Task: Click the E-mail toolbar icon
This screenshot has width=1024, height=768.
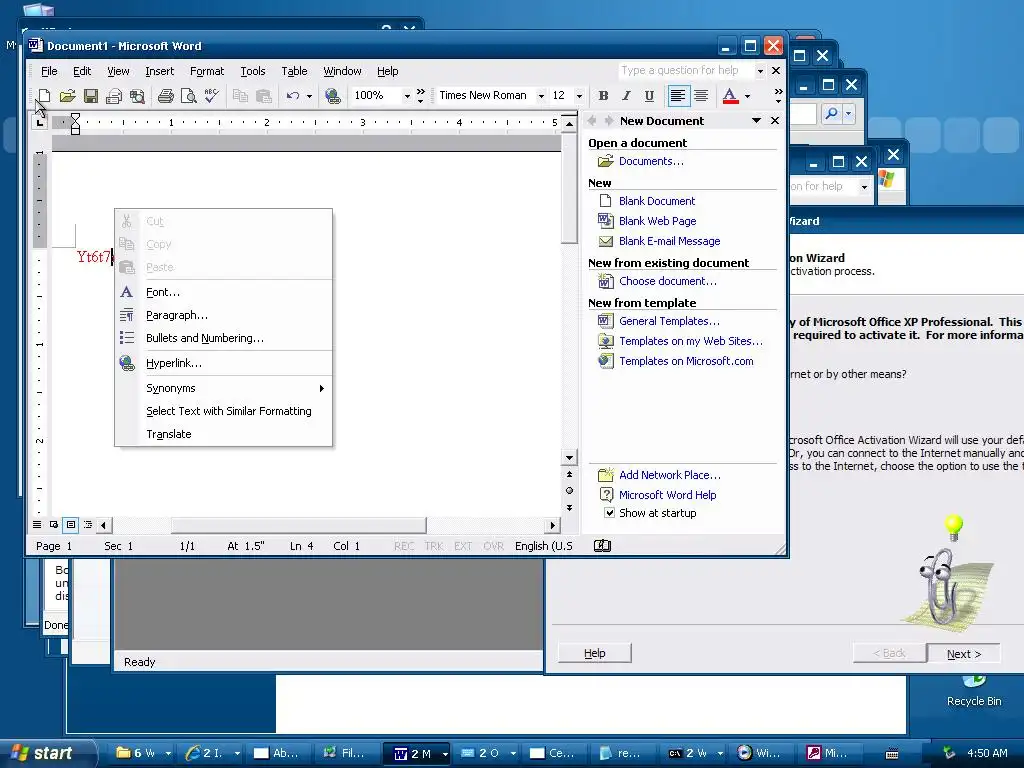Action: coord(114,96)
